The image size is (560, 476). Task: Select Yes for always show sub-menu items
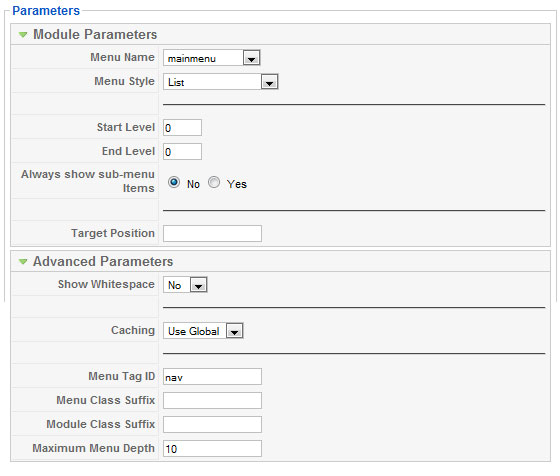coord(214,182)
